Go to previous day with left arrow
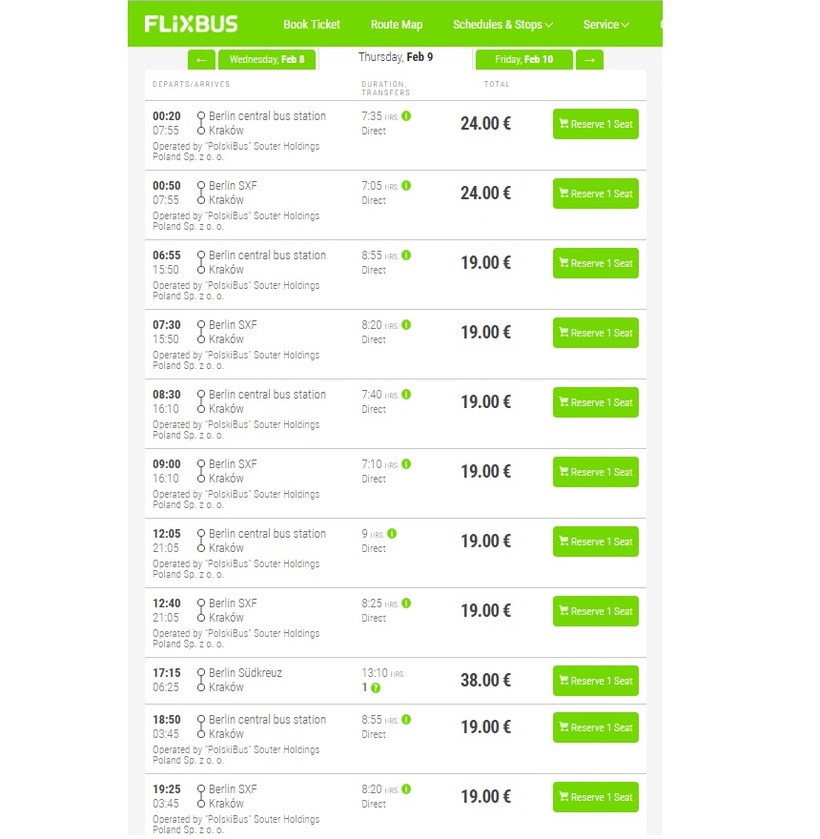 click(x=201, y=60)
